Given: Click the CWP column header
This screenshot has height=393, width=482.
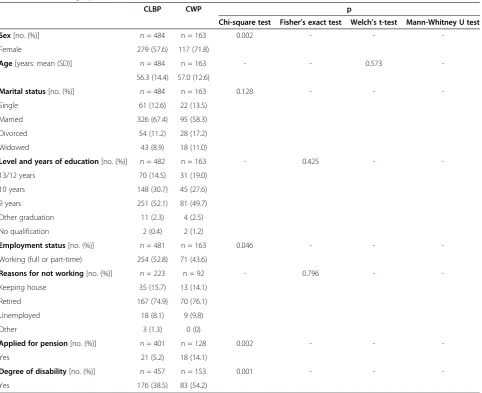Looking at the screenshot, I should pyautogui.click(x=193, y=9).
